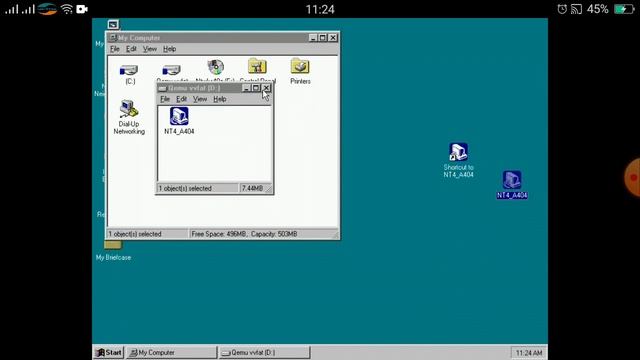Open the Control Panel folder icon

tap(257, 67)
